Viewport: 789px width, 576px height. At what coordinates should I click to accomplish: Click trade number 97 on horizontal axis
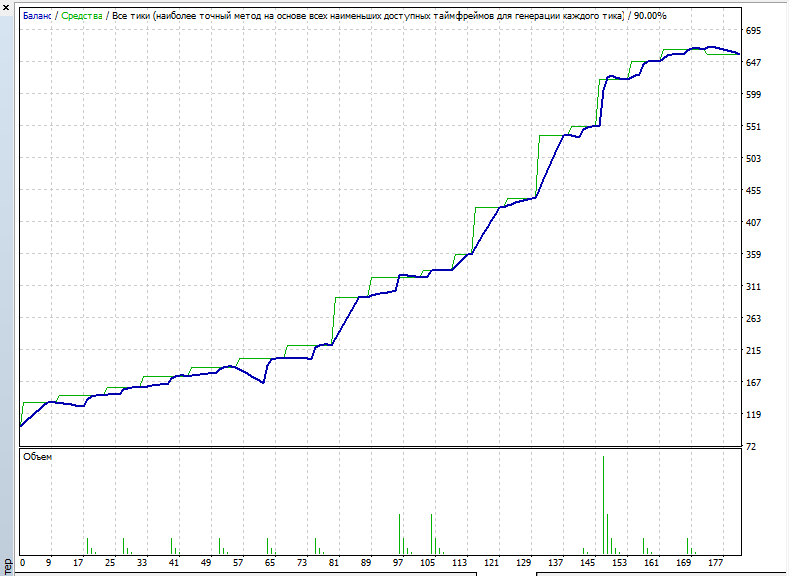398,563
